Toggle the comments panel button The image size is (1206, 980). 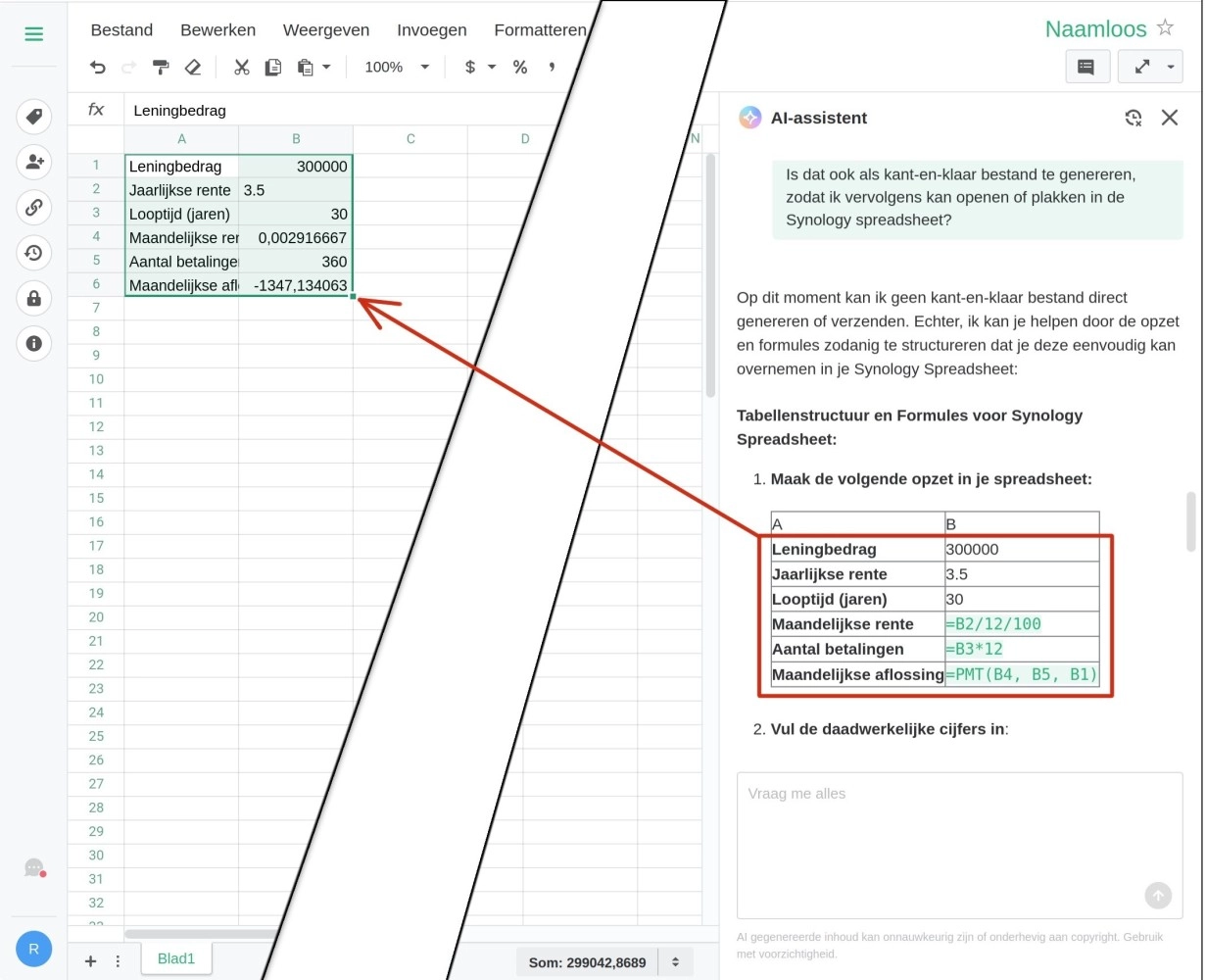[1085, 67]
